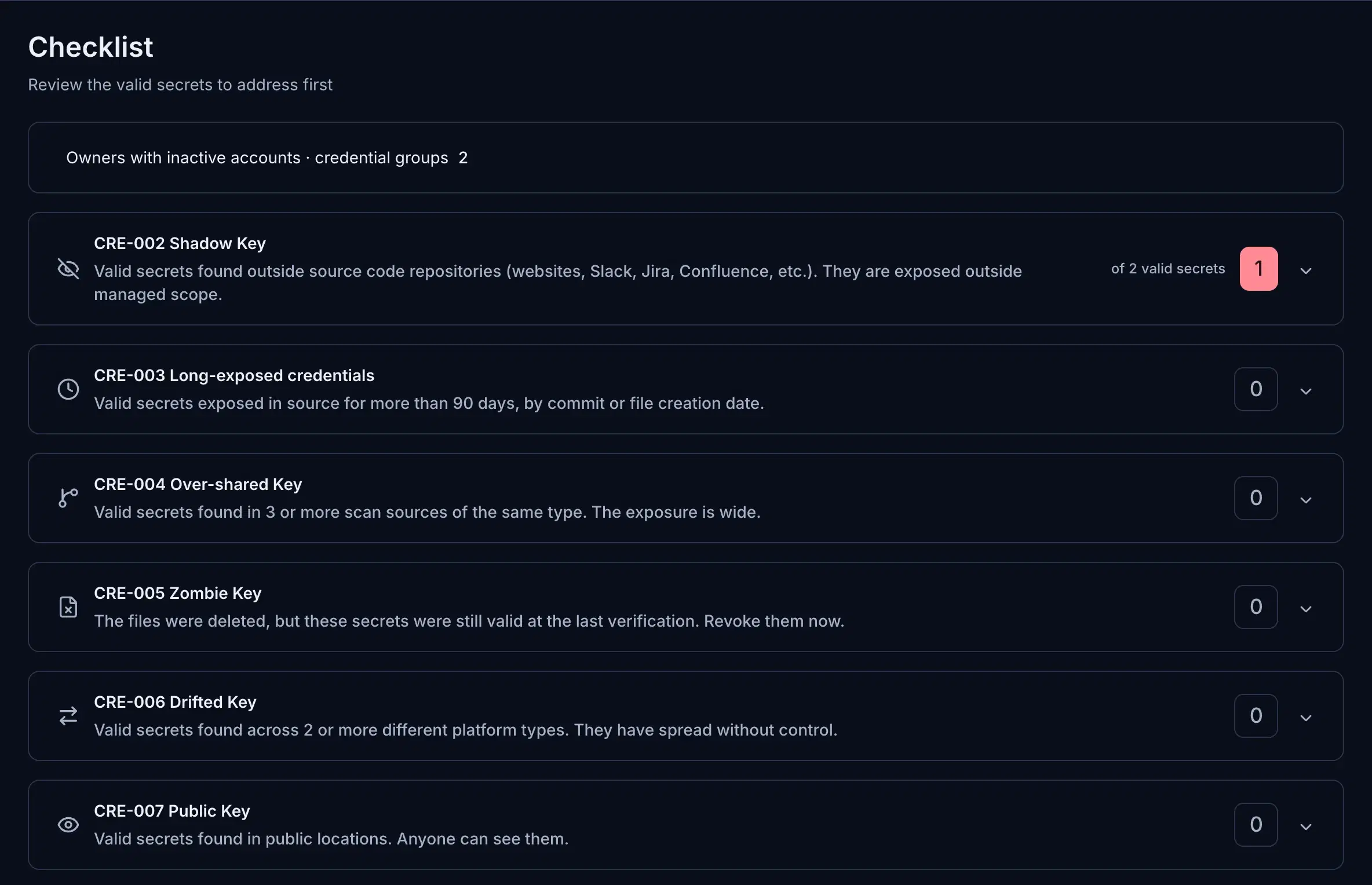The height and width of the screenshot is (885, 1372).
Task: Click the deleted-file icon for Zombie Key
Action: [x=68, y=607]
